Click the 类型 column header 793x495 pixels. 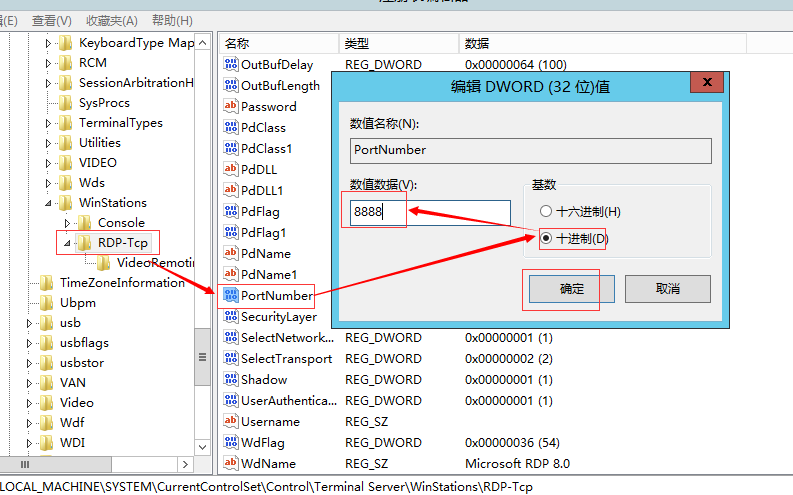click(399, 43)
